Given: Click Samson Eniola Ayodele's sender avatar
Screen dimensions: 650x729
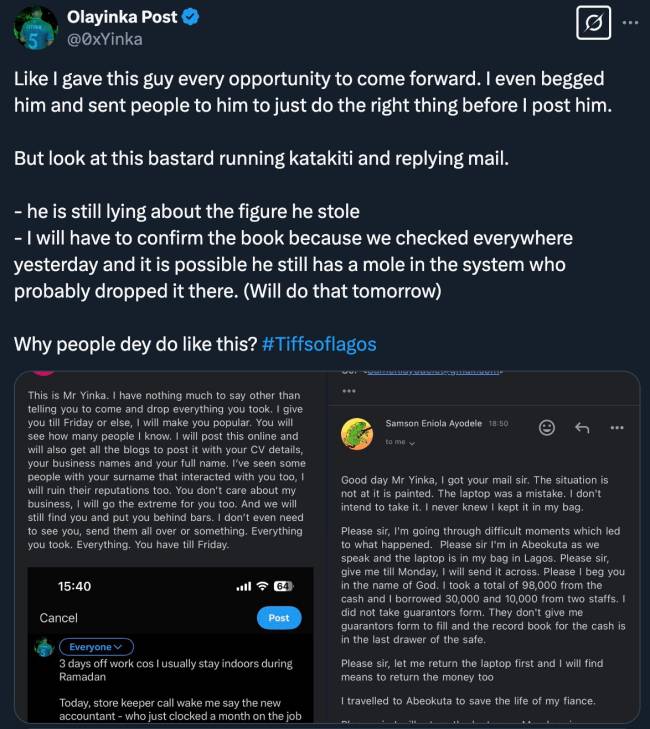Looking at the screenshot, I should point(357,433).
